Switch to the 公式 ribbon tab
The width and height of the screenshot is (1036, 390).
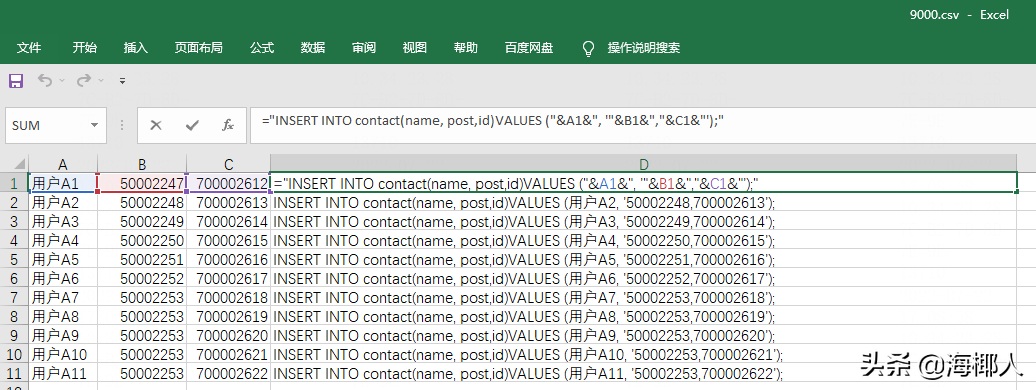click(262, 48)
